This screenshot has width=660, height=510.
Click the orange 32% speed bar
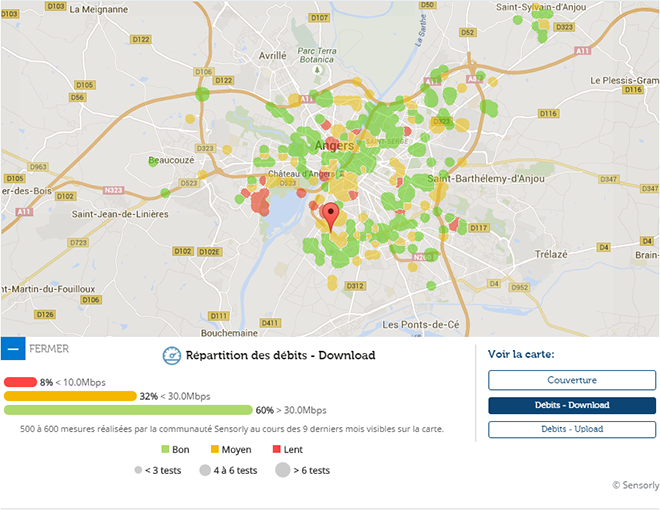point(70,396)
